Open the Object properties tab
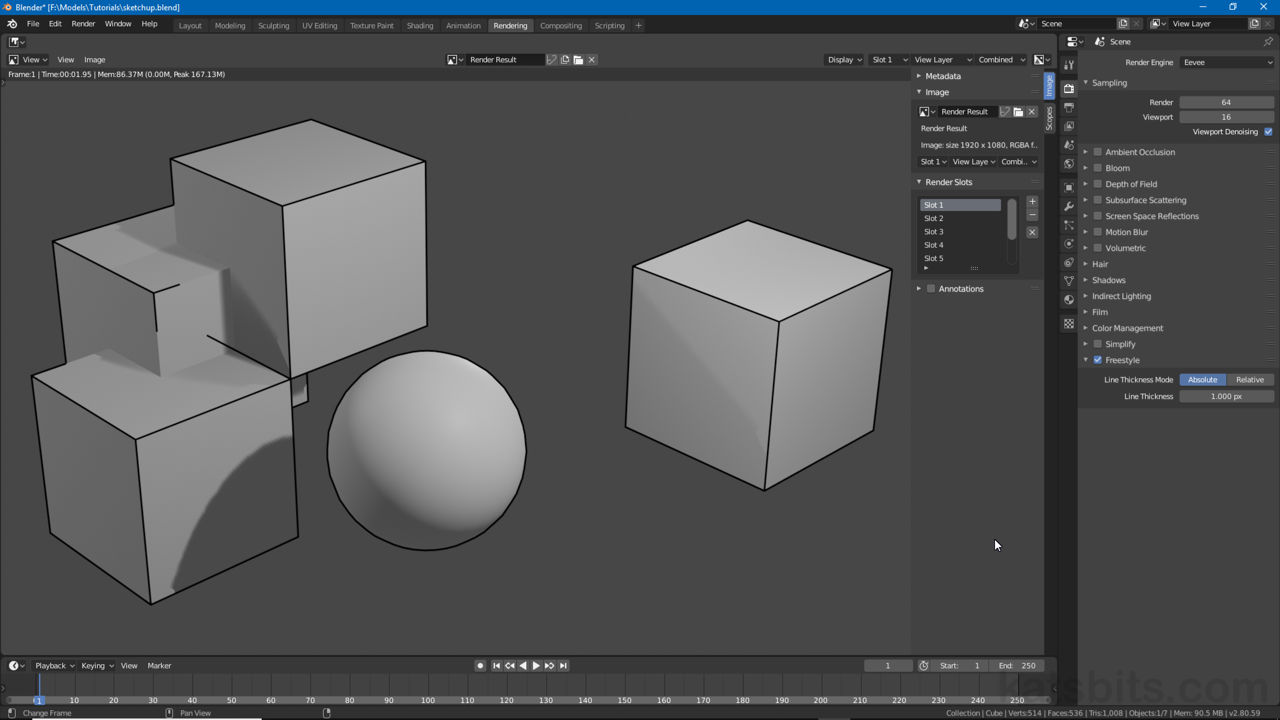Viewport: 1280px width, 720px height. coord(1069,188)
